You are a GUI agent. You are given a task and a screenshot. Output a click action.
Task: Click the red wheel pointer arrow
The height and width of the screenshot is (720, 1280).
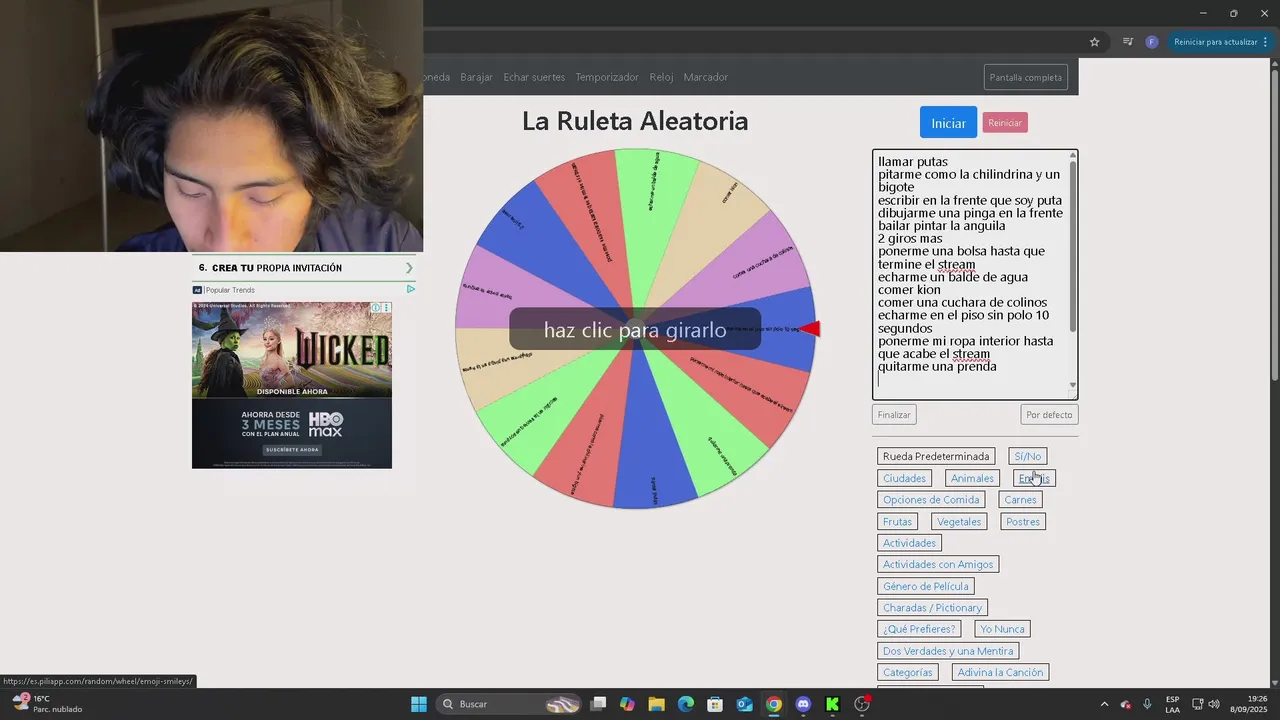point(810,329)
